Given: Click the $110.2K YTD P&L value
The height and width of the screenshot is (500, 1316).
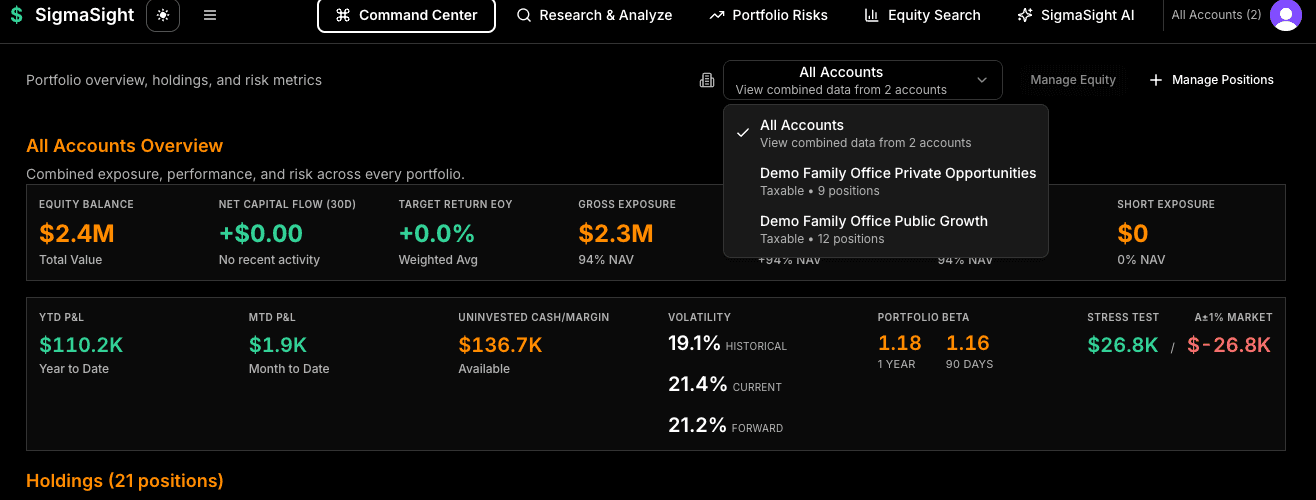Looking at the screenshot, I should 81,345.
